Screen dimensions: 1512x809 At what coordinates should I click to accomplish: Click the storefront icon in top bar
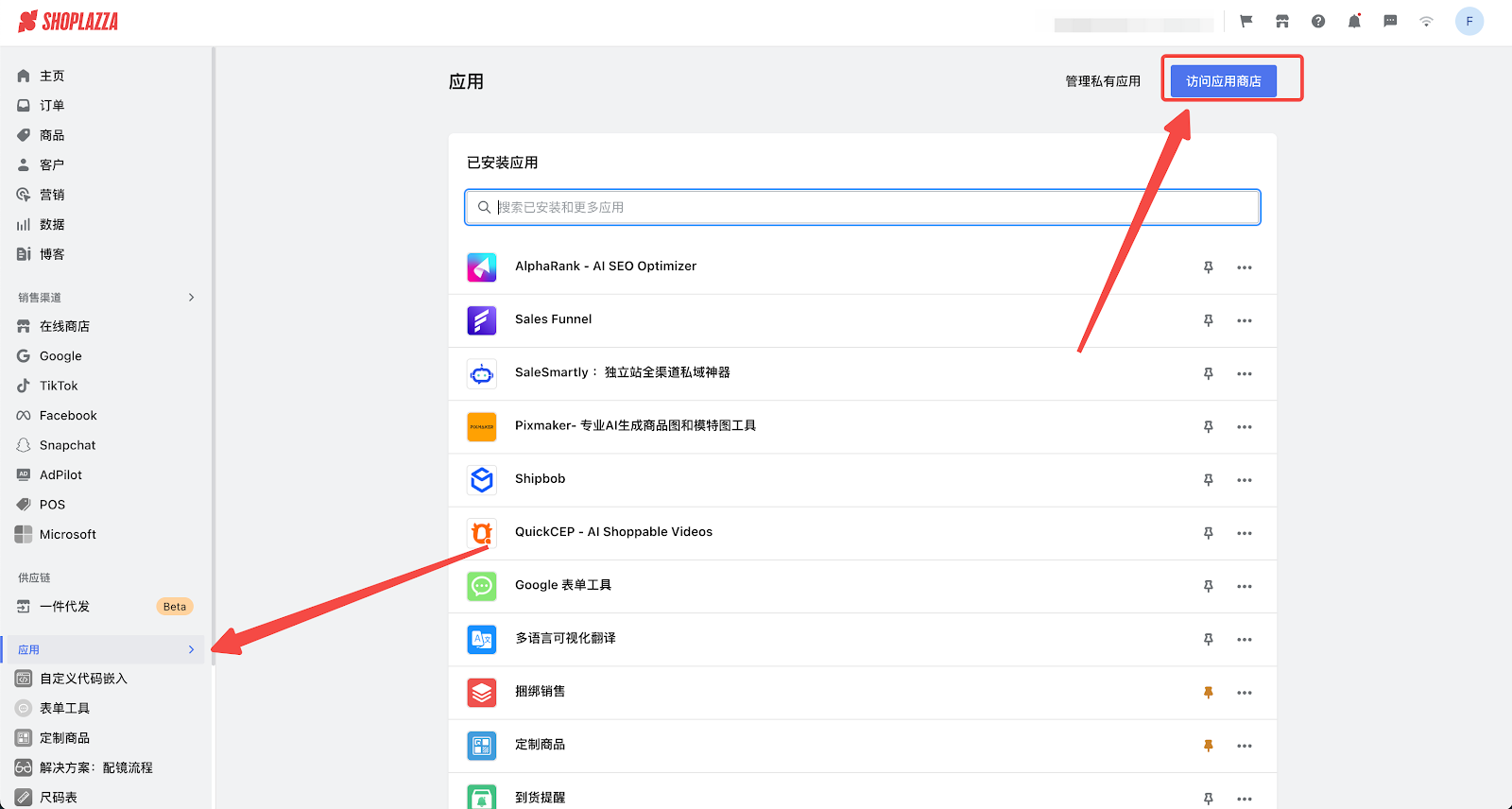(x=1282, y=22)
